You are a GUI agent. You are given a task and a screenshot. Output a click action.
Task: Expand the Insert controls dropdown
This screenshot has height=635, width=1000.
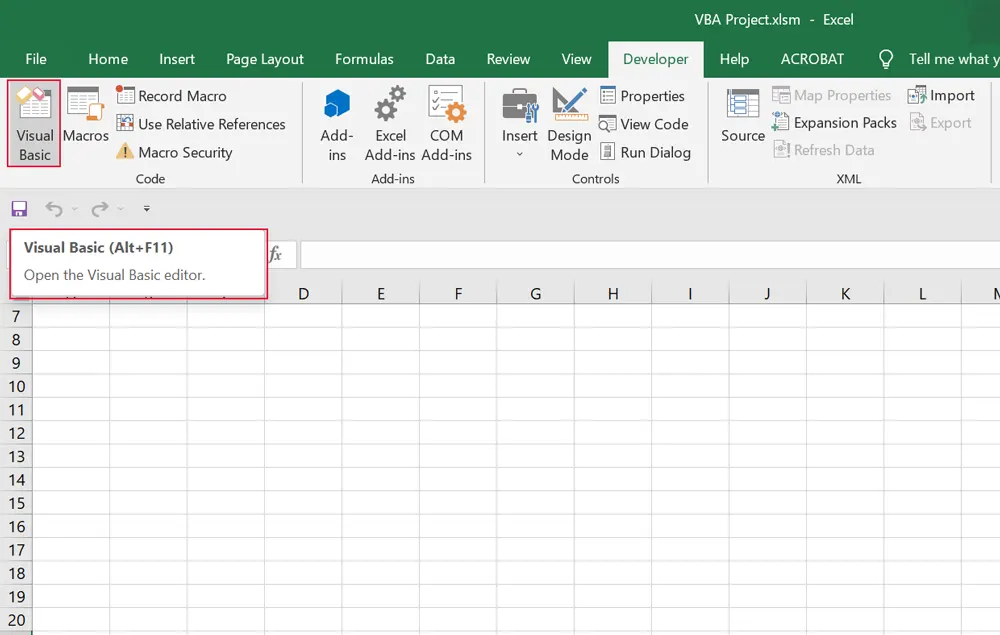pyautogui.click(x=520, y=154)
